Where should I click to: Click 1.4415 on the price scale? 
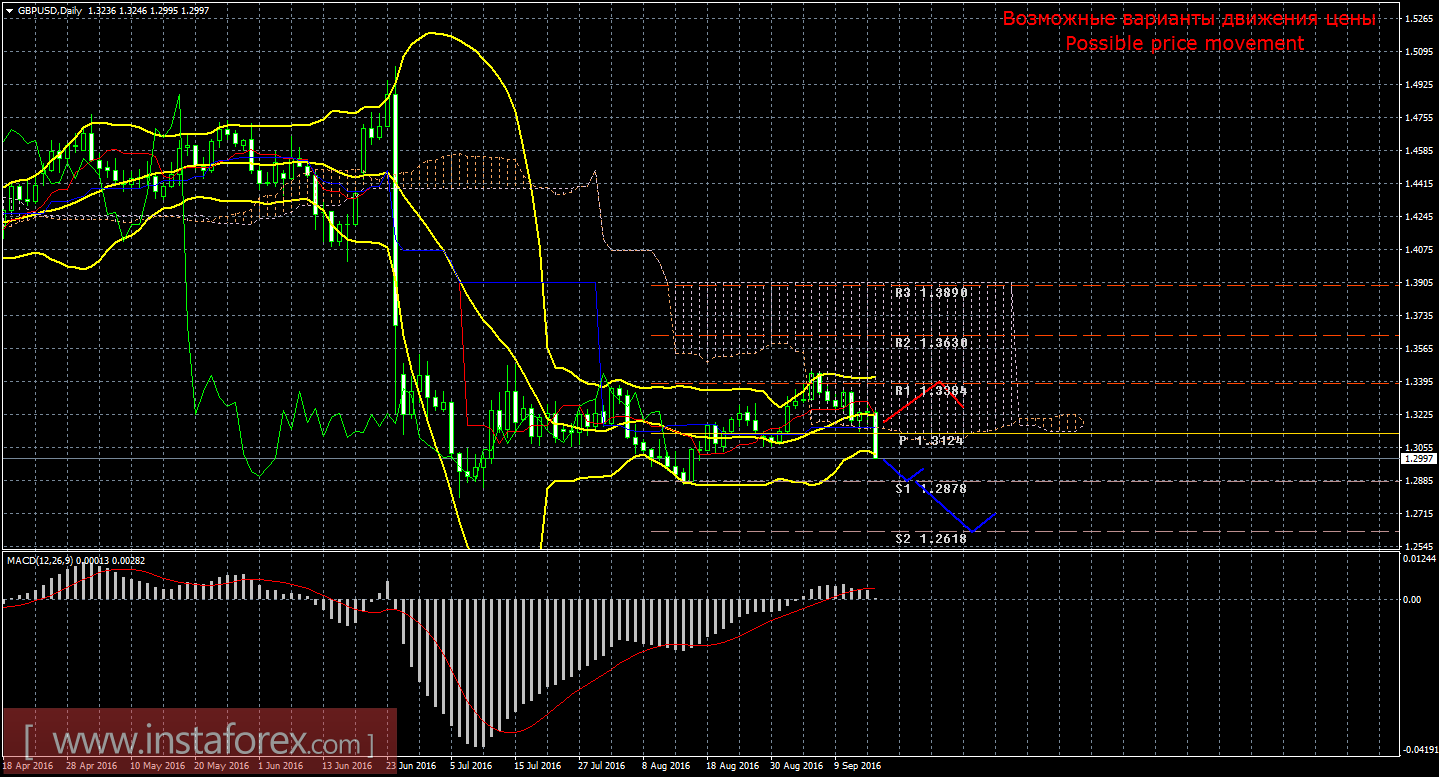(1418, 184)
